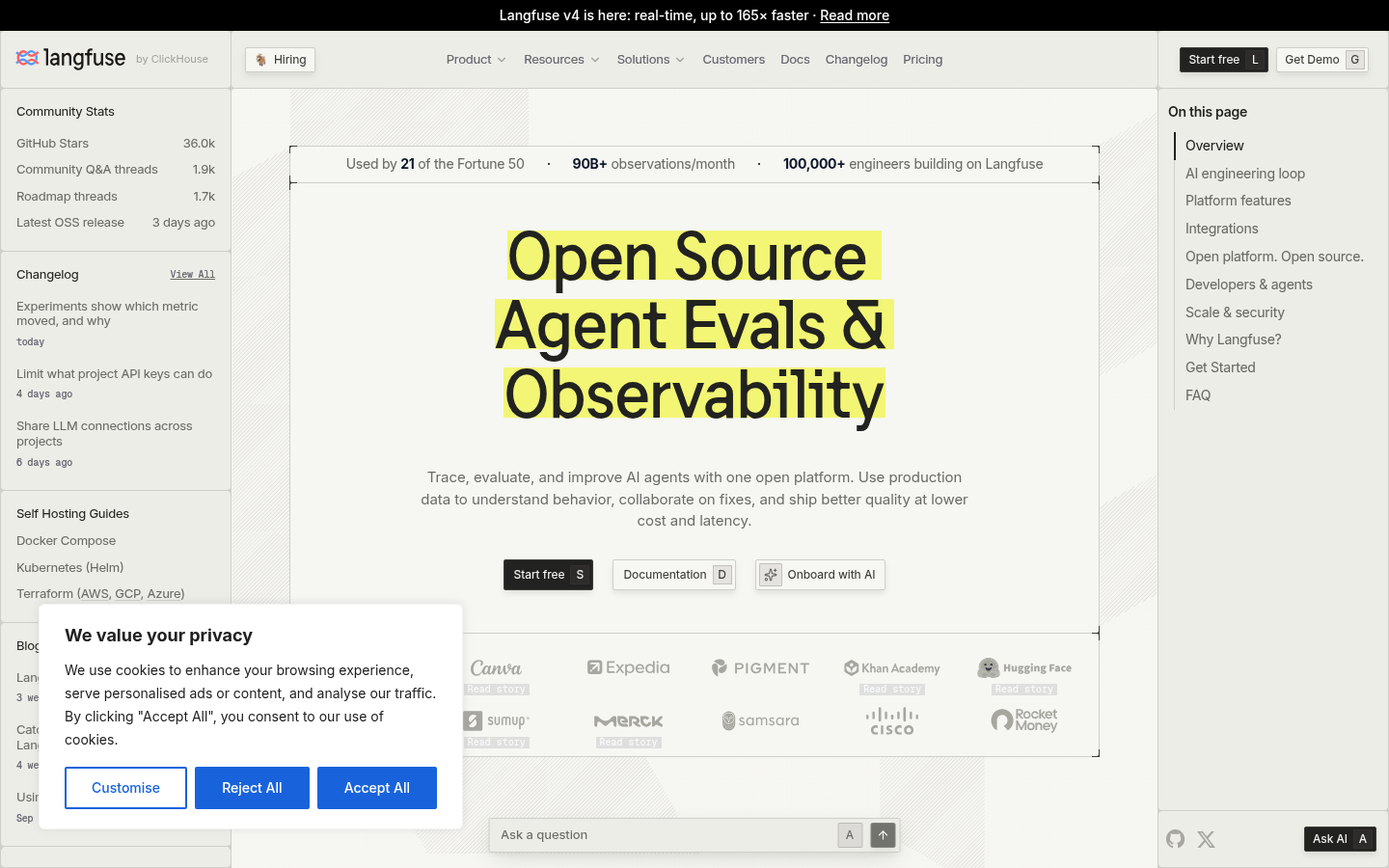Click the Expedia customer logo
Screen dimensions: 1389x868
click(628, 667)
